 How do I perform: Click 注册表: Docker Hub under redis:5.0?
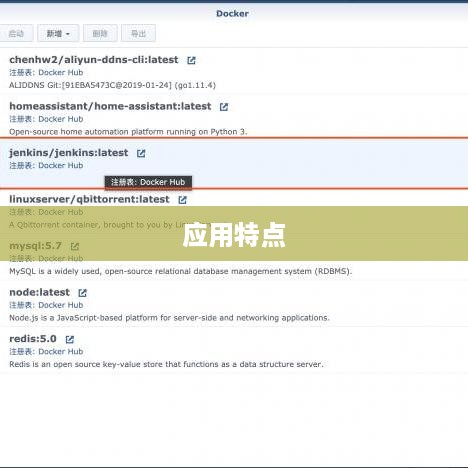46,352
